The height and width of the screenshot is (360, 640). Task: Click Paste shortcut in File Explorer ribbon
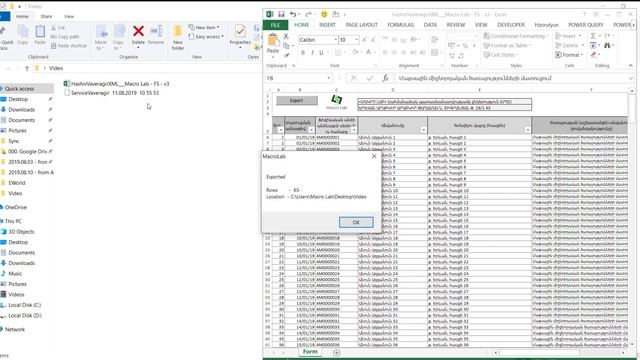click(x=69, y=46)
